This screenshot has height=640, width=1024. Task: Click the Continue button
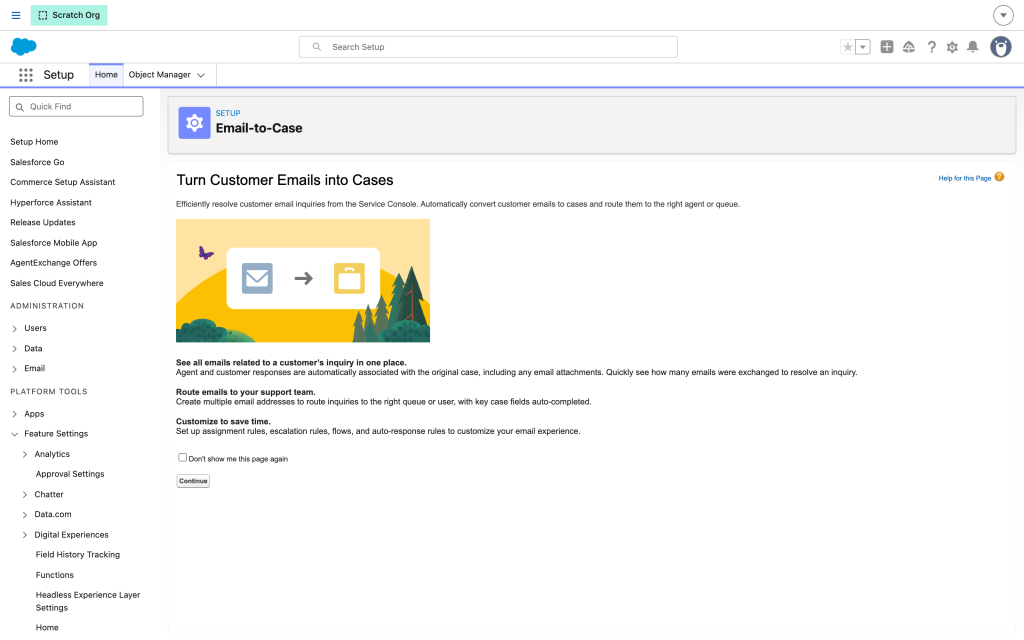(x=193, y=481)
